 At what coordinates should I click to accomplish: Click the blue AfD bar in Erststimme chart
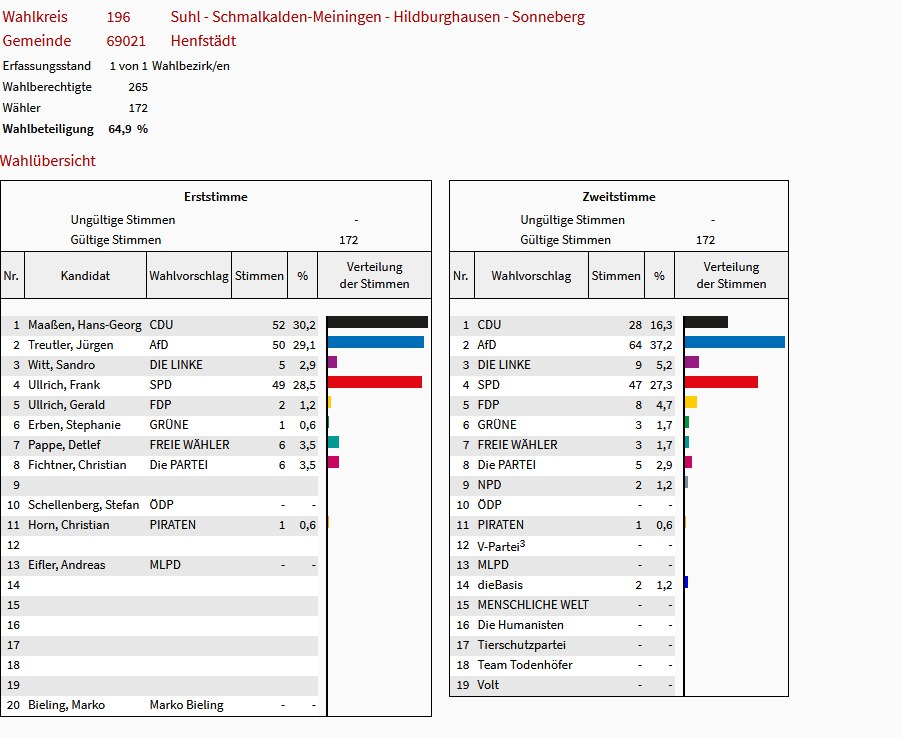(x=376, y=342)
